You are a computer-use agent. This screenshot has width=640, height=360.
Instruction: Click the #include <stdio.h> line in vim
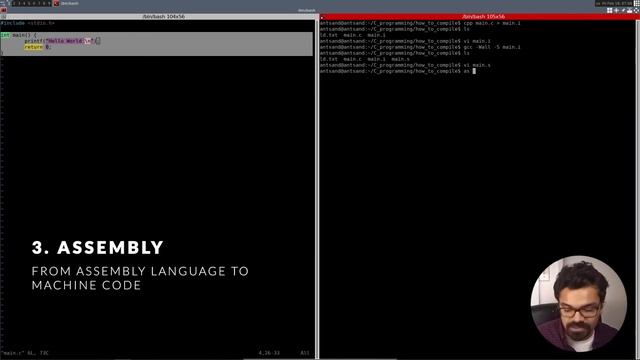[28, 23]
